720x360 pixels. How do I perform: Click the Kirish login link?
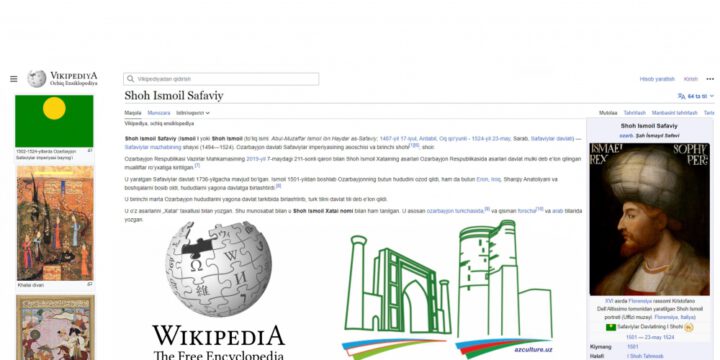[x=691, y=79]
